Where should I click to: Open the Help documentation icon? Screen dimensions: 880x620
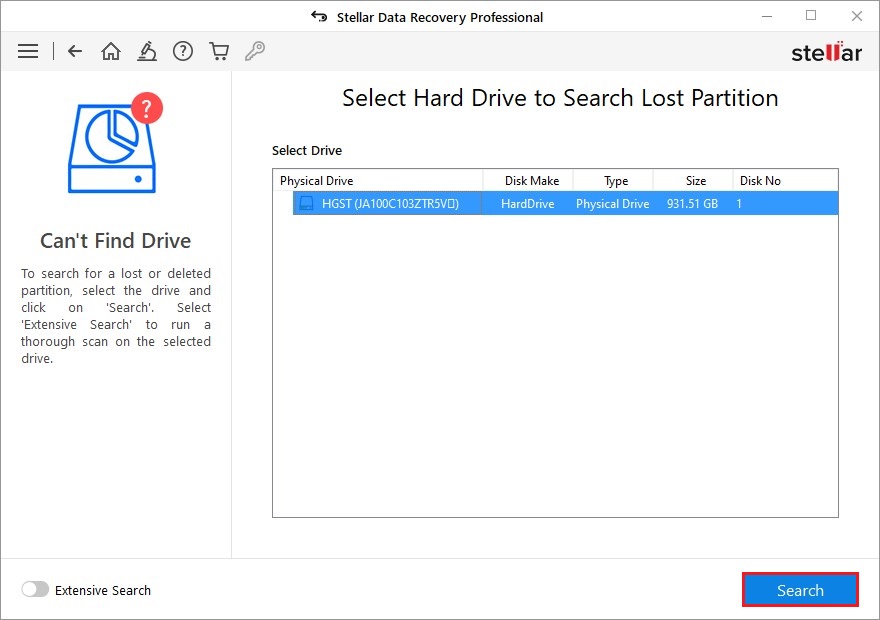183,50
